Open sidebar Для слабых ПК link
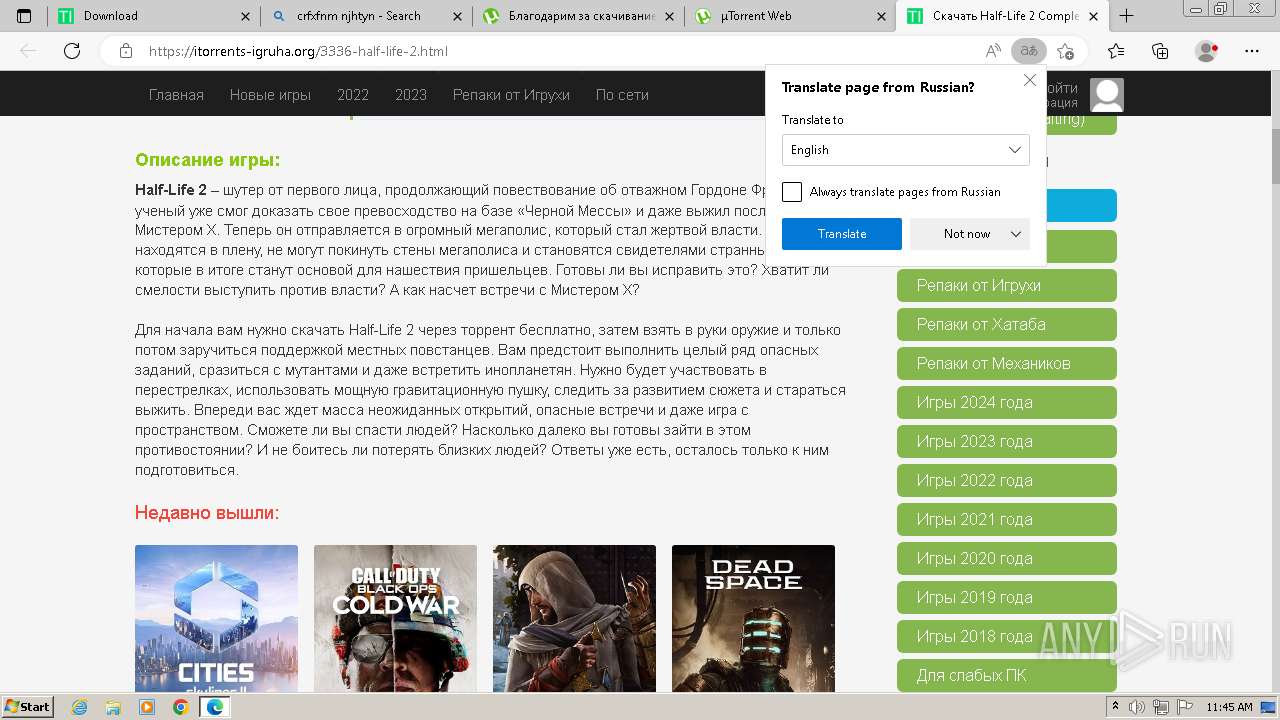Viewport: 1280px width, 720px height. point(1007,675)
